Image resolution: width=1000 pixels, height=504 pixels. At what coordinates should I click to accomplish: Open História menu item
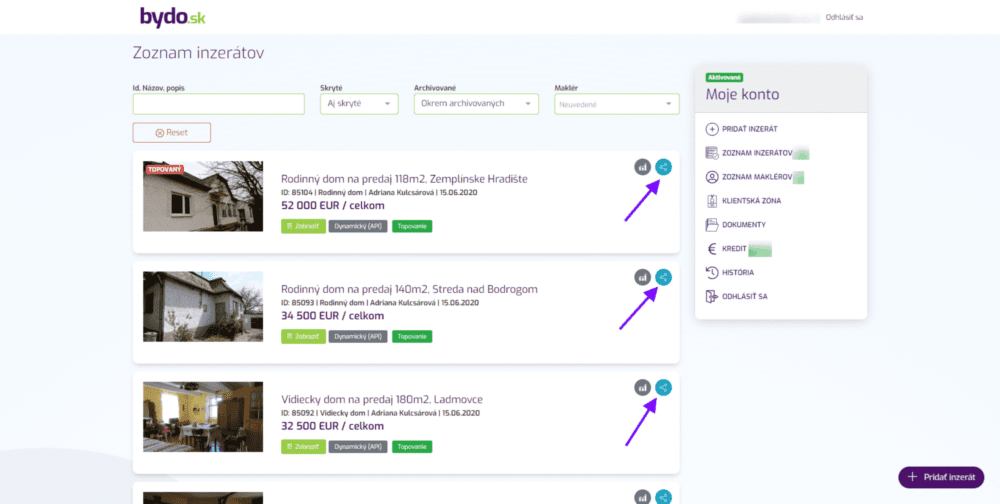pos(738,272)
